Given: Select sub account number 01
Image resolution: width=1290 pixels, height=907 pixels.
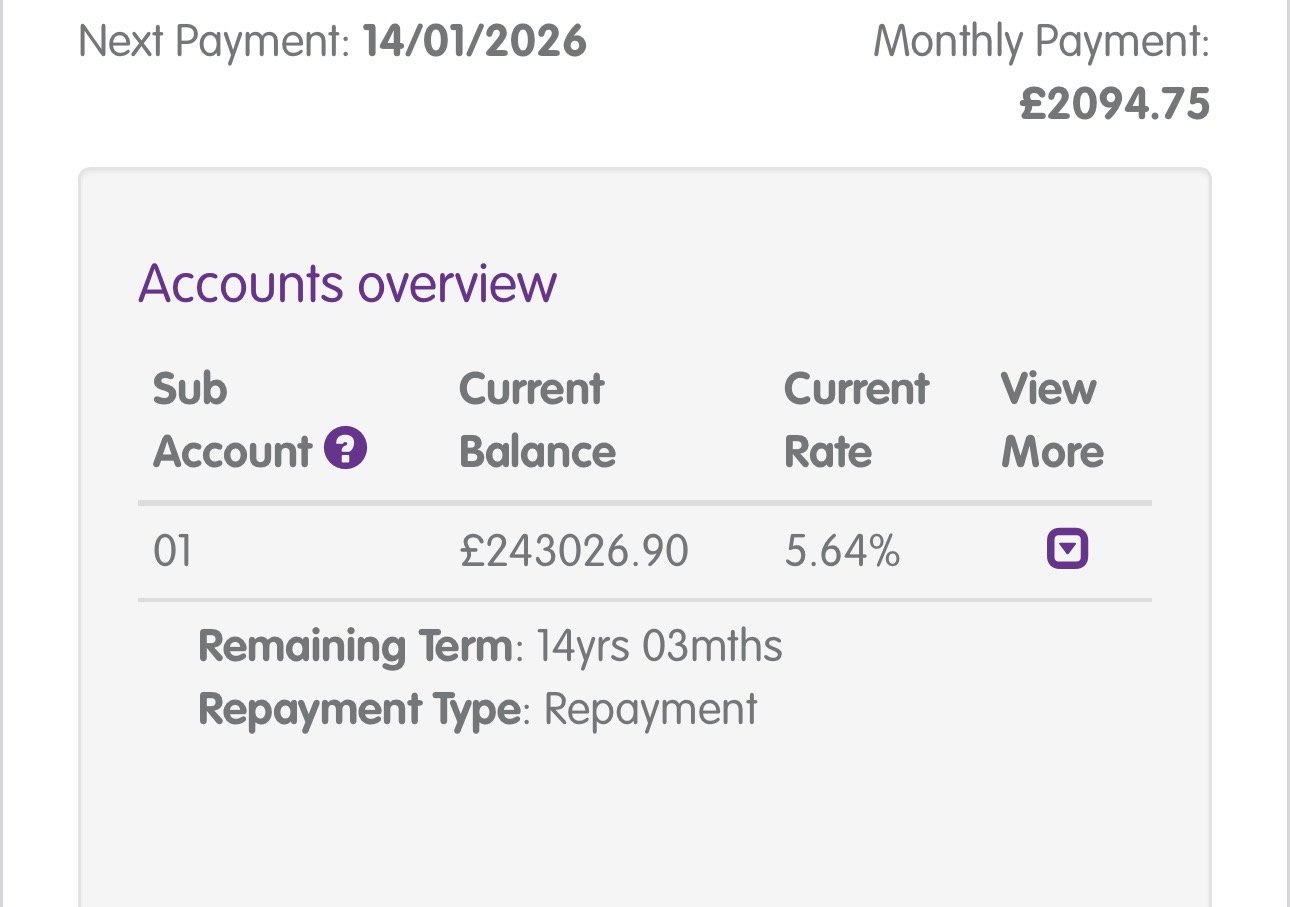Looking at the screenshot, I should click(172, 552).
